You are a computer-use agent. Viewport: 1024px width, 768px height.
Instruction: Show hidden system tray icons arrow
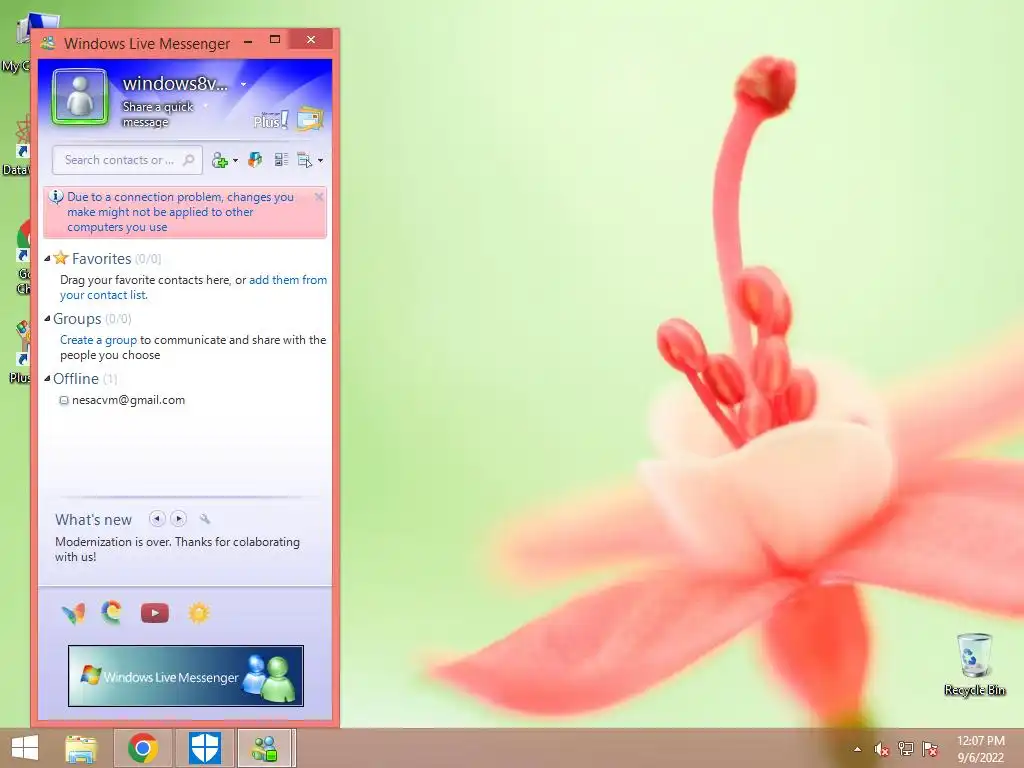tap(857, 750)
